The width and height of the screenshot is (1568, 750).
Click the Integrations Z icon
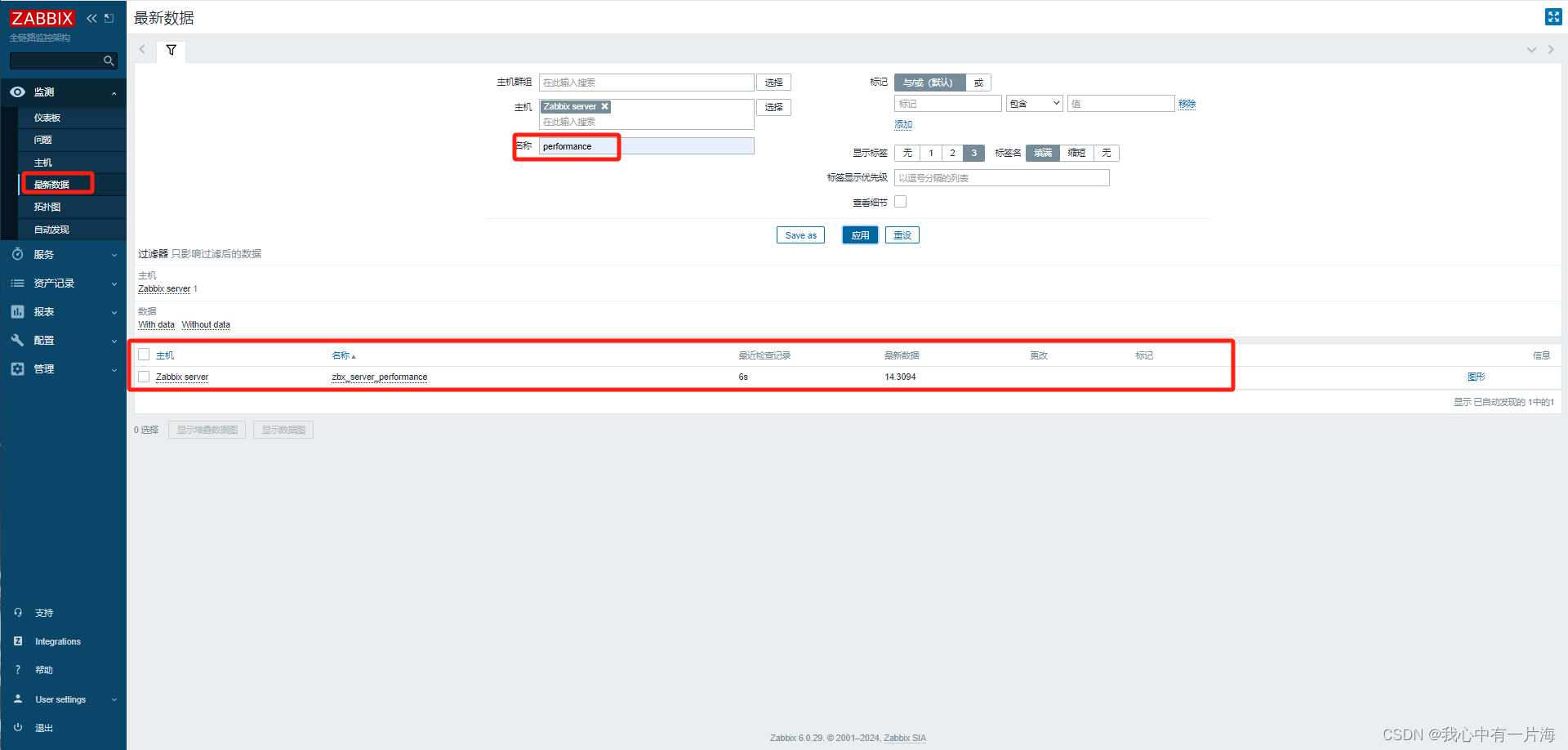(x=18, y=641)
